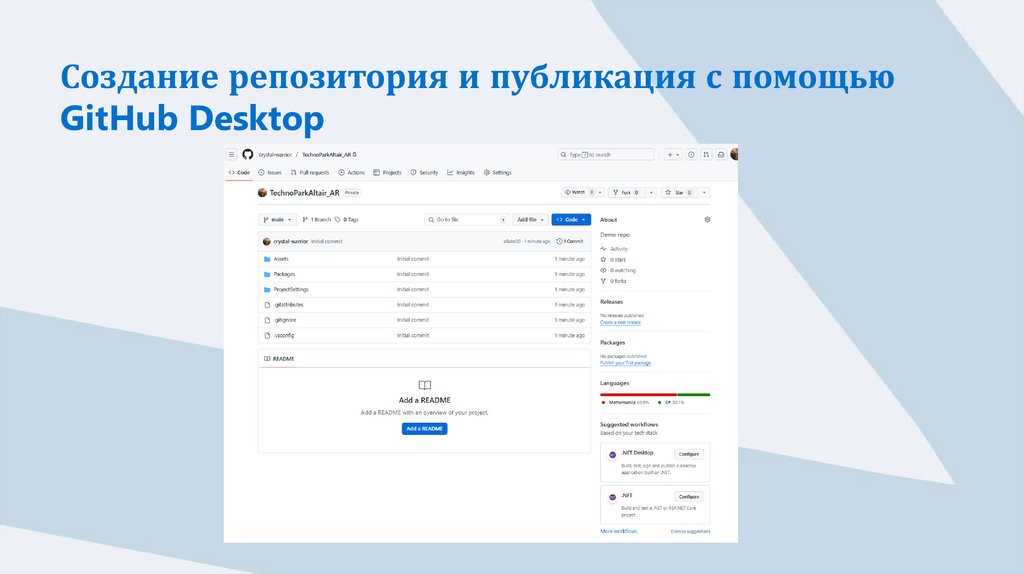
Task: Open the hamburger navigation menu
Action: [x=231, y=155]
